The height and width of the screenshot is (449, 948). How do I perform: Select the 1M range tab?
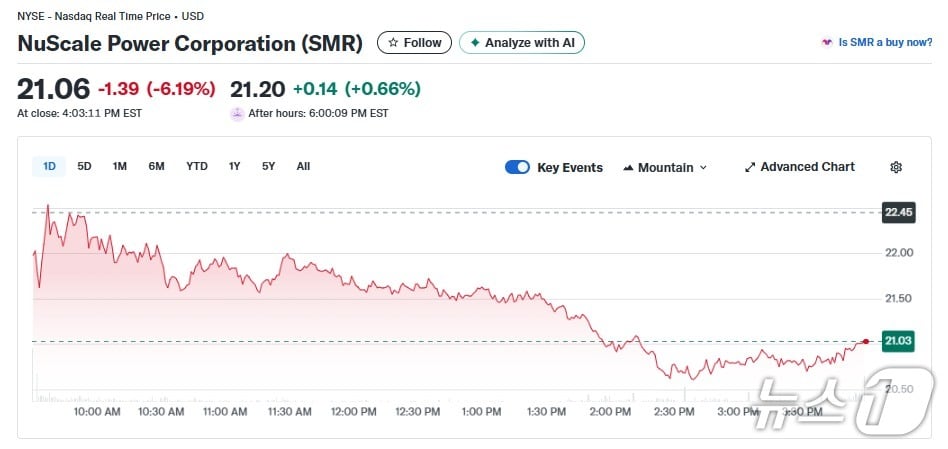[x=120, y=166]
